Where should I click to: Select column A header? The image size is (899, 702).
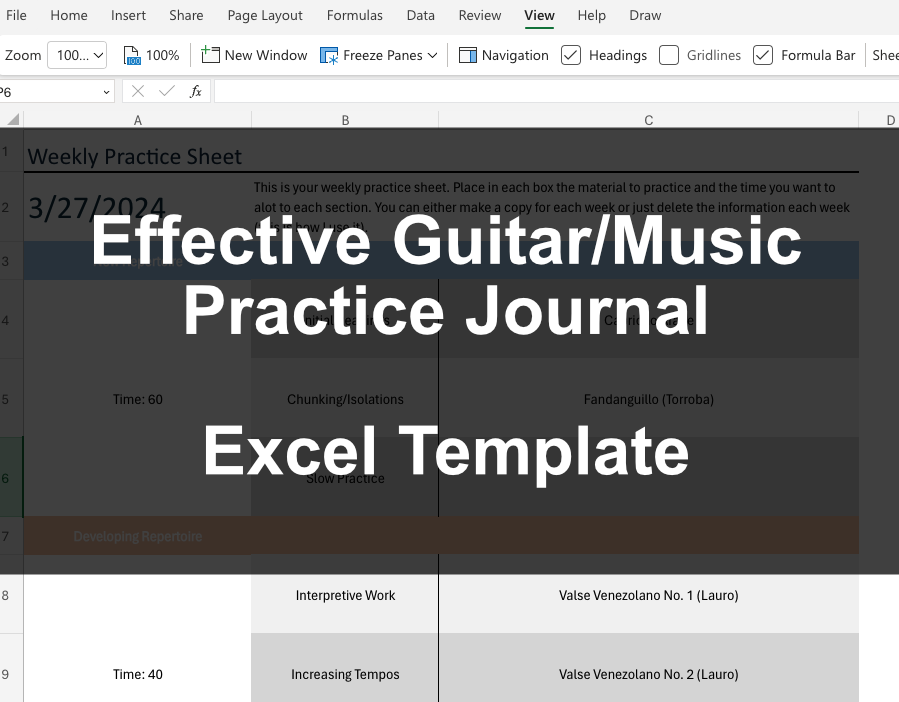(138, 120)
